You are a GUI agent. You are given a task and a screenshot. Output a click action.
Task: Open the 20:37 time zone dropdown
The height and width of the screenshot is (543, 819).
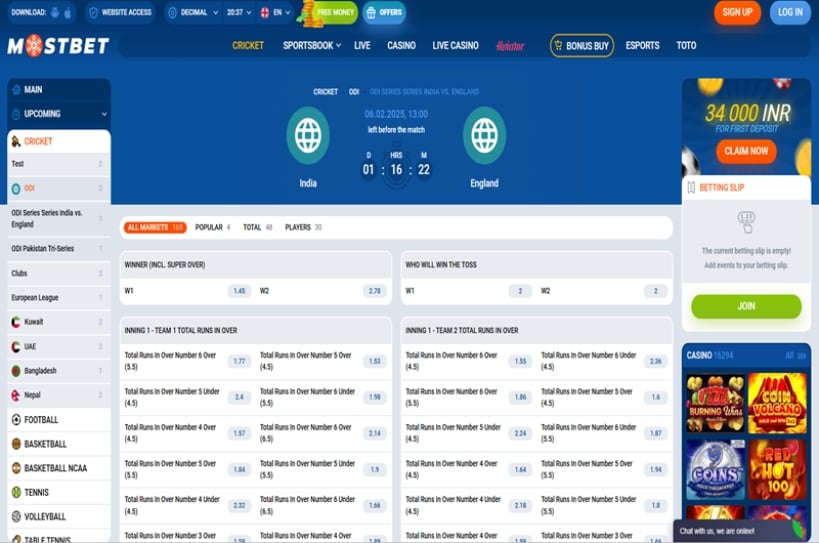(239, 13)
